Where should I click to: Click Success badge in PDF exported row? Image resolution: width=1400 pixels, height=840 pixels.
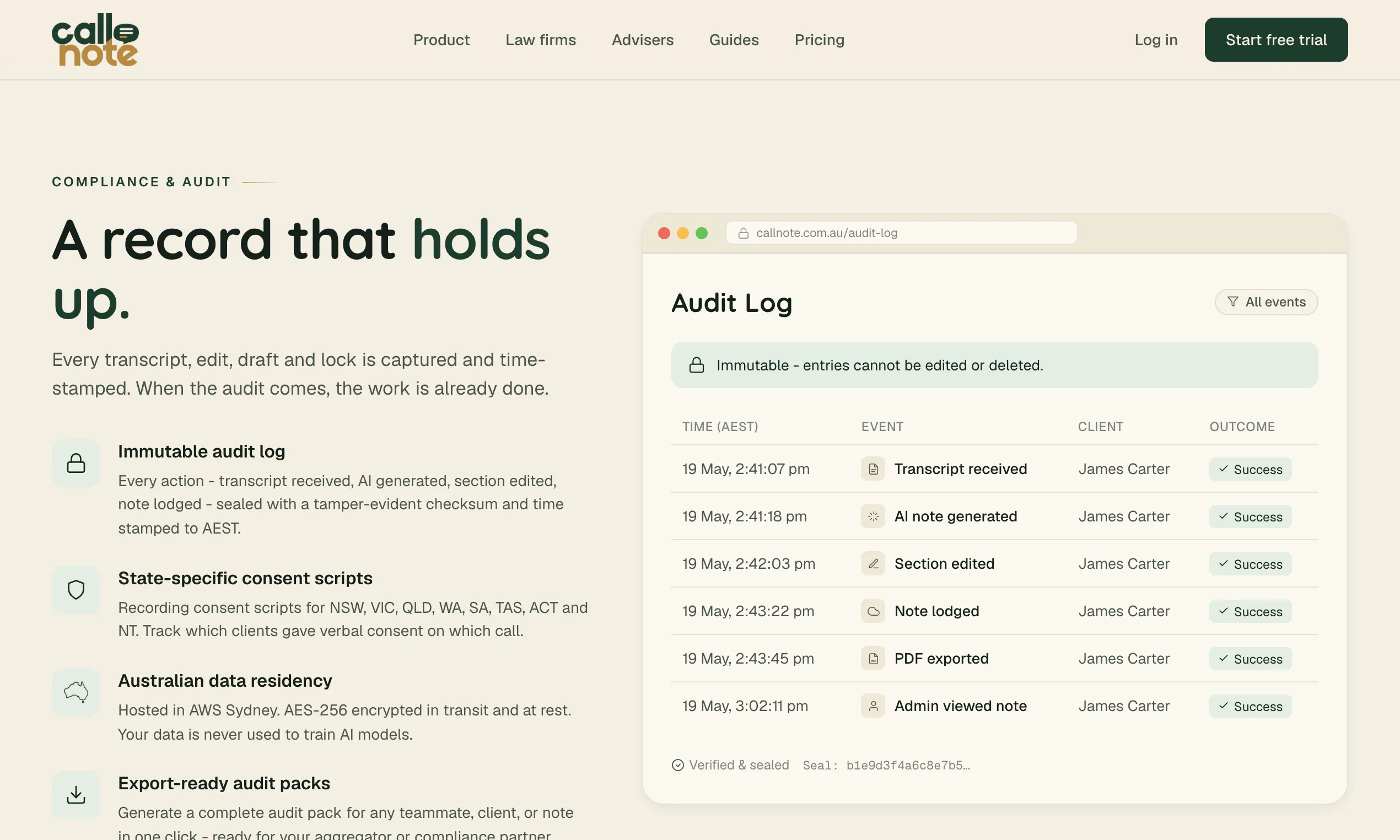tap(1250, 659)
